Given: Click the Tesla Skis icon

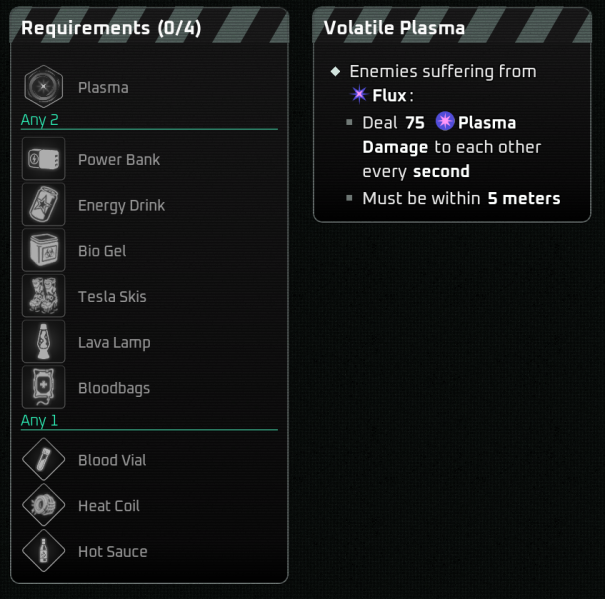Looking at the screenshot, I should point(43,296).
